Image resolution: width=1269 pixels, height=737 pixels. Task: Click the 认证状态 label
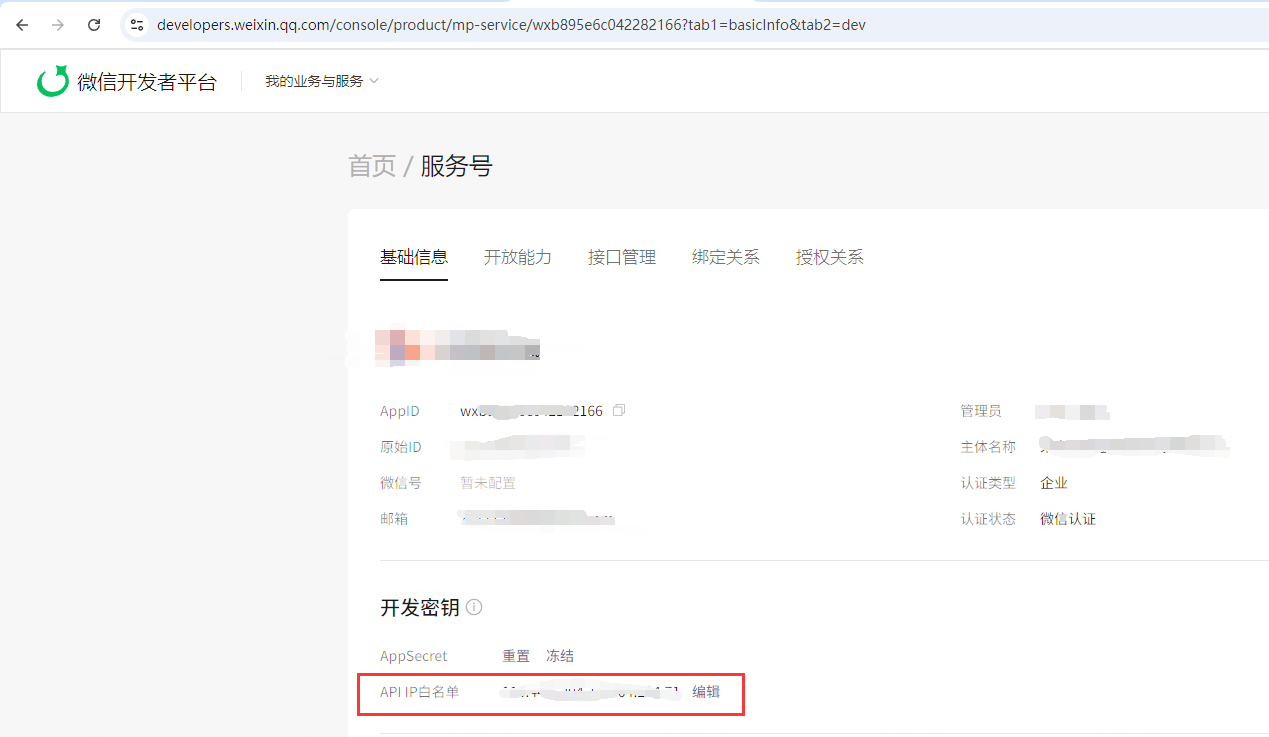point(988,519)
